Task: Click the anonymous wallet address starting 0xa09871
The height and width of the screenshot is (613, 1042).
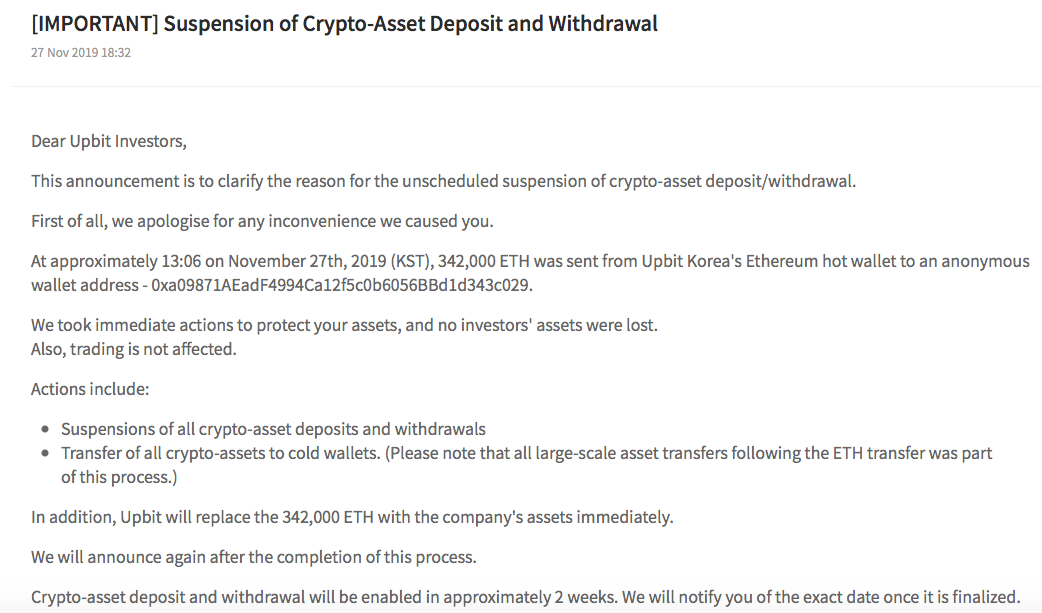Action: pos(341,285)
